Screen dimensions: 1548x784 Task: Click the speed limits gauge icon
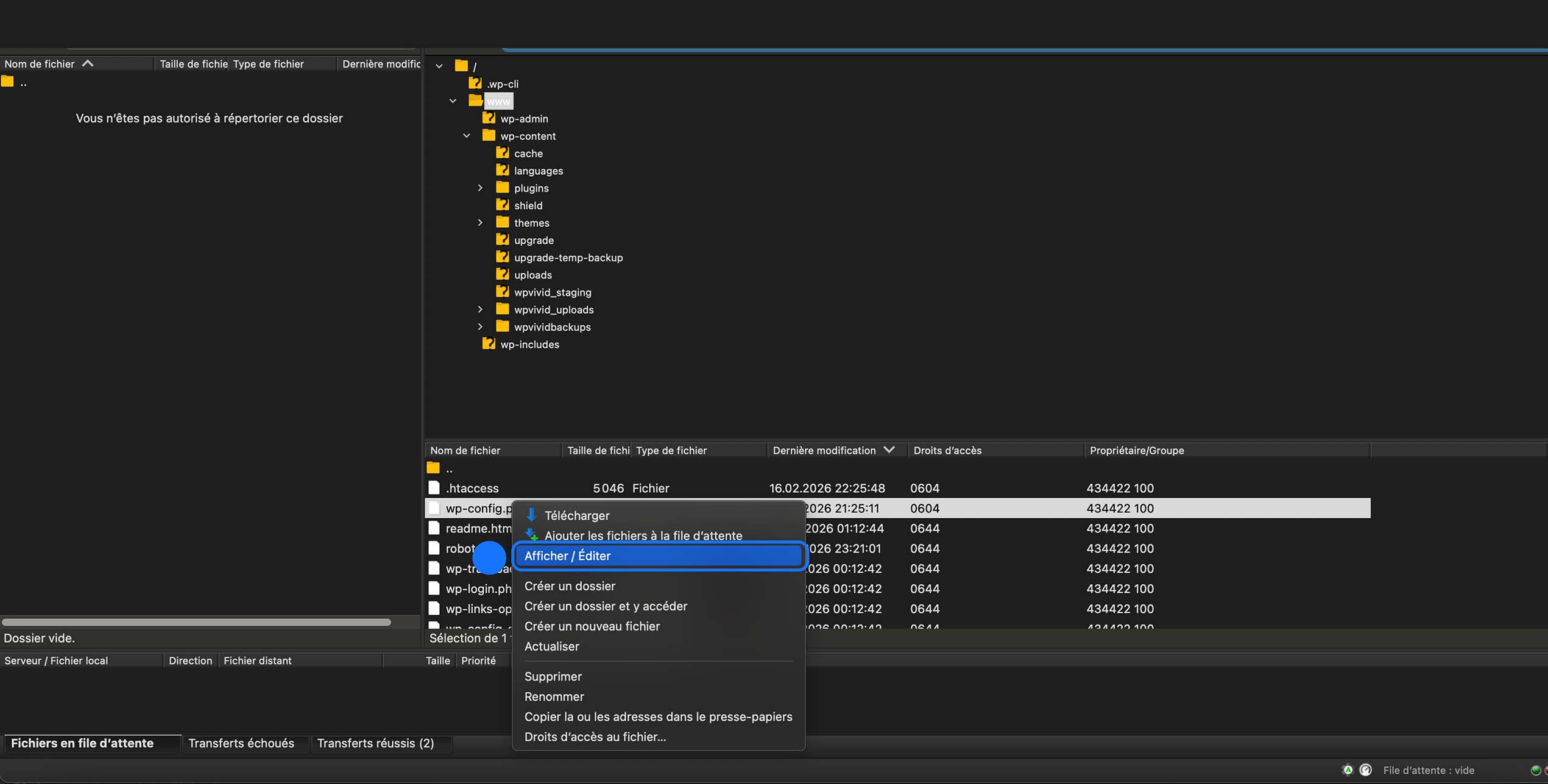point(1365,770)
